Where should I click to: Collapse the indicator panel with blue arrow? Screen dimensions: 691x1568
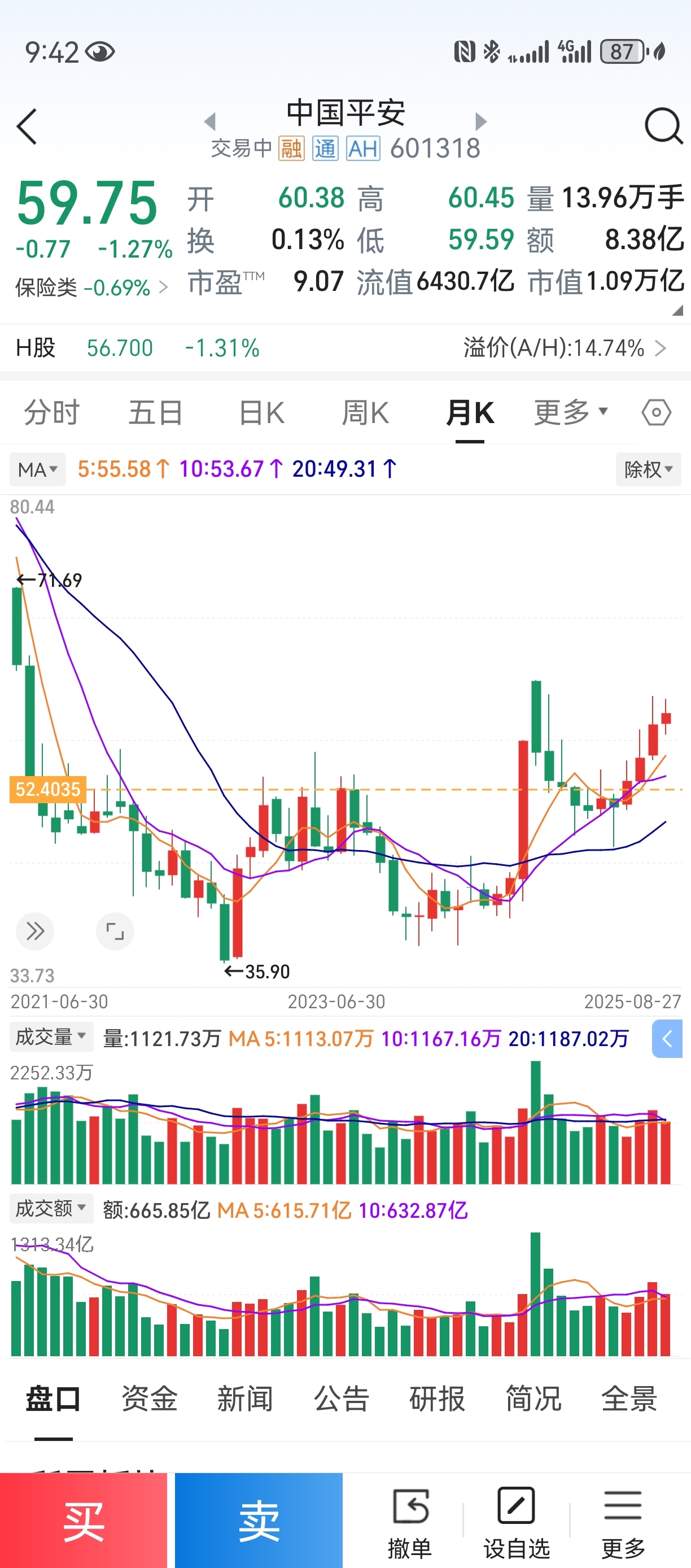(667, 1039)
